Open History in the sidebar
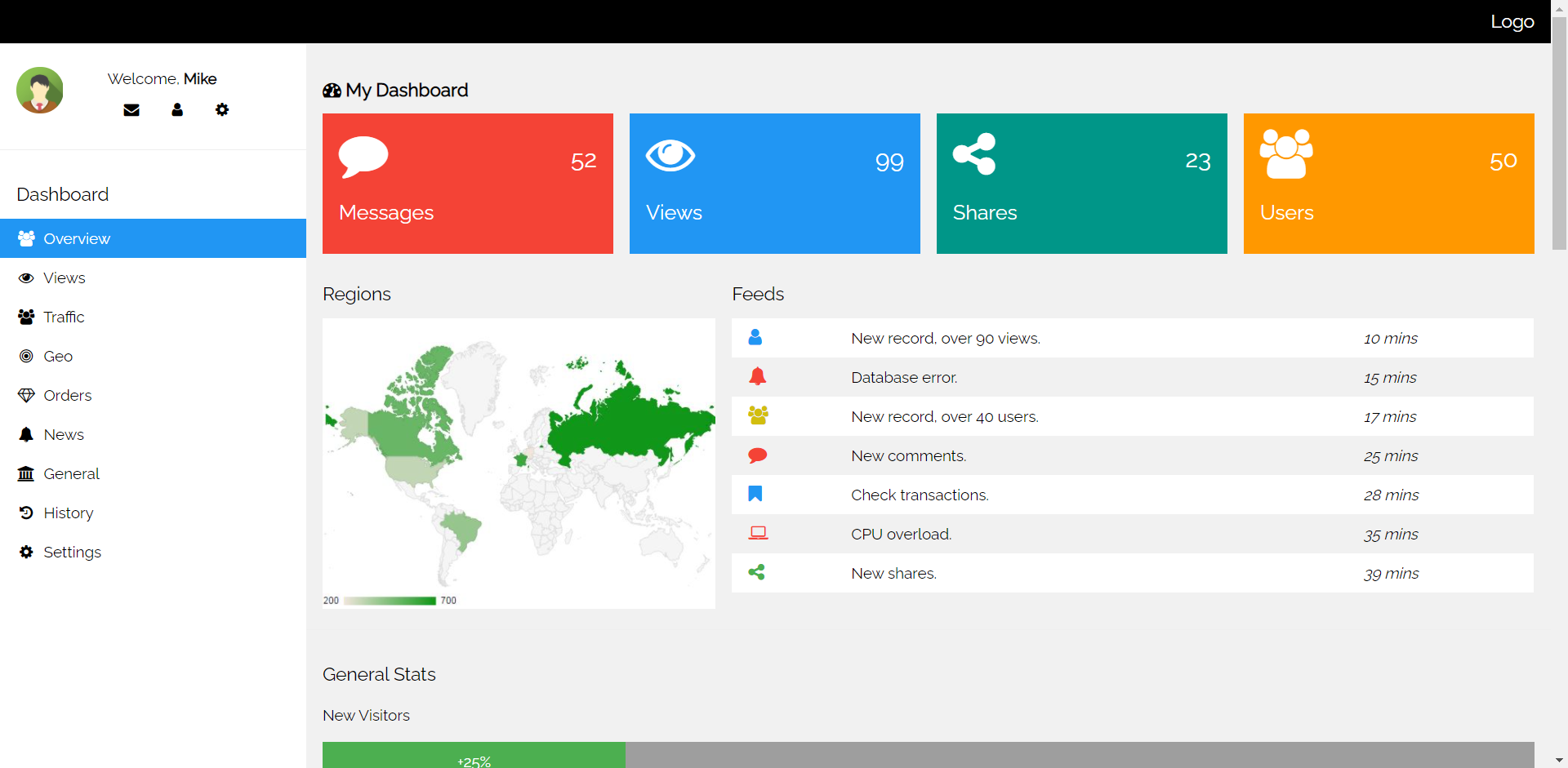Image resolution: width=1568 pixels, height=768 pixels. (68, 513)
